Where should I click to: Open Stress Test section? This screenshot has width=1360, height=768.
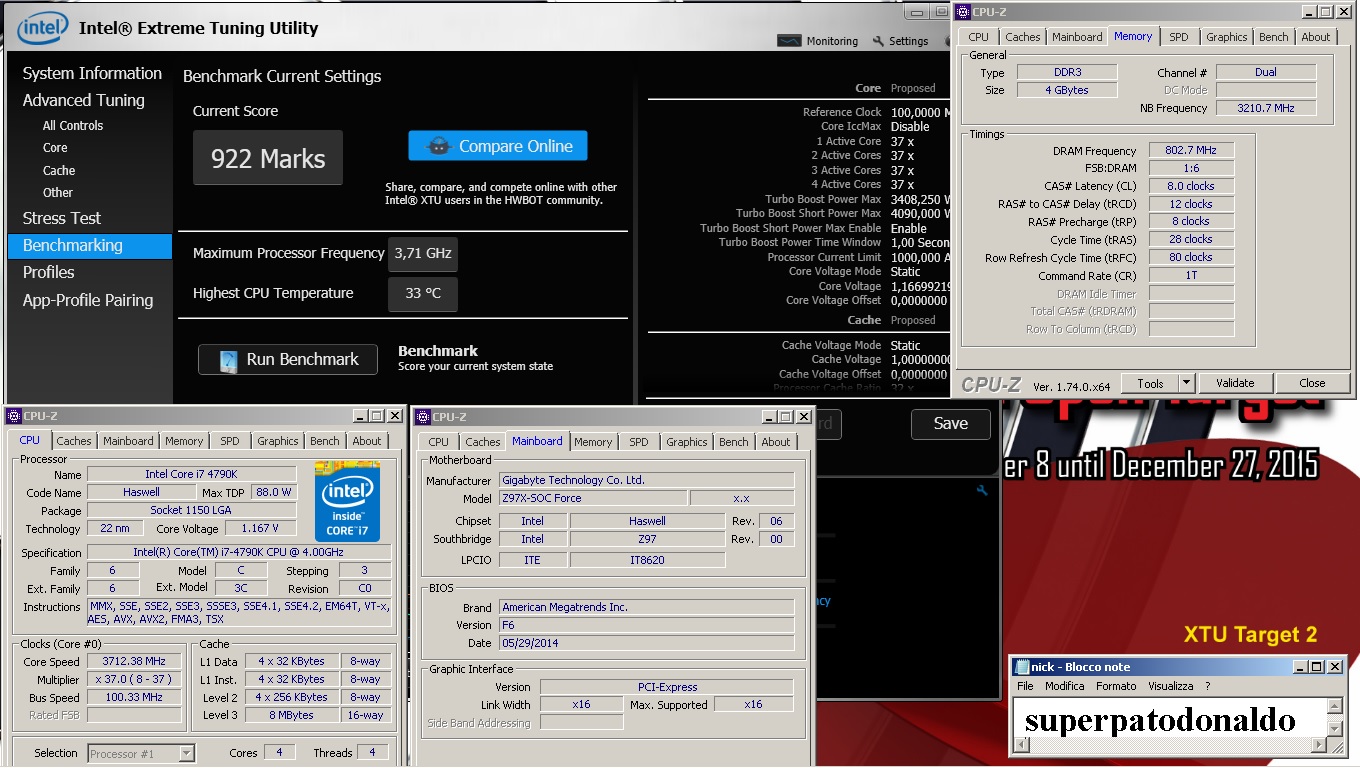click(62, 218)
